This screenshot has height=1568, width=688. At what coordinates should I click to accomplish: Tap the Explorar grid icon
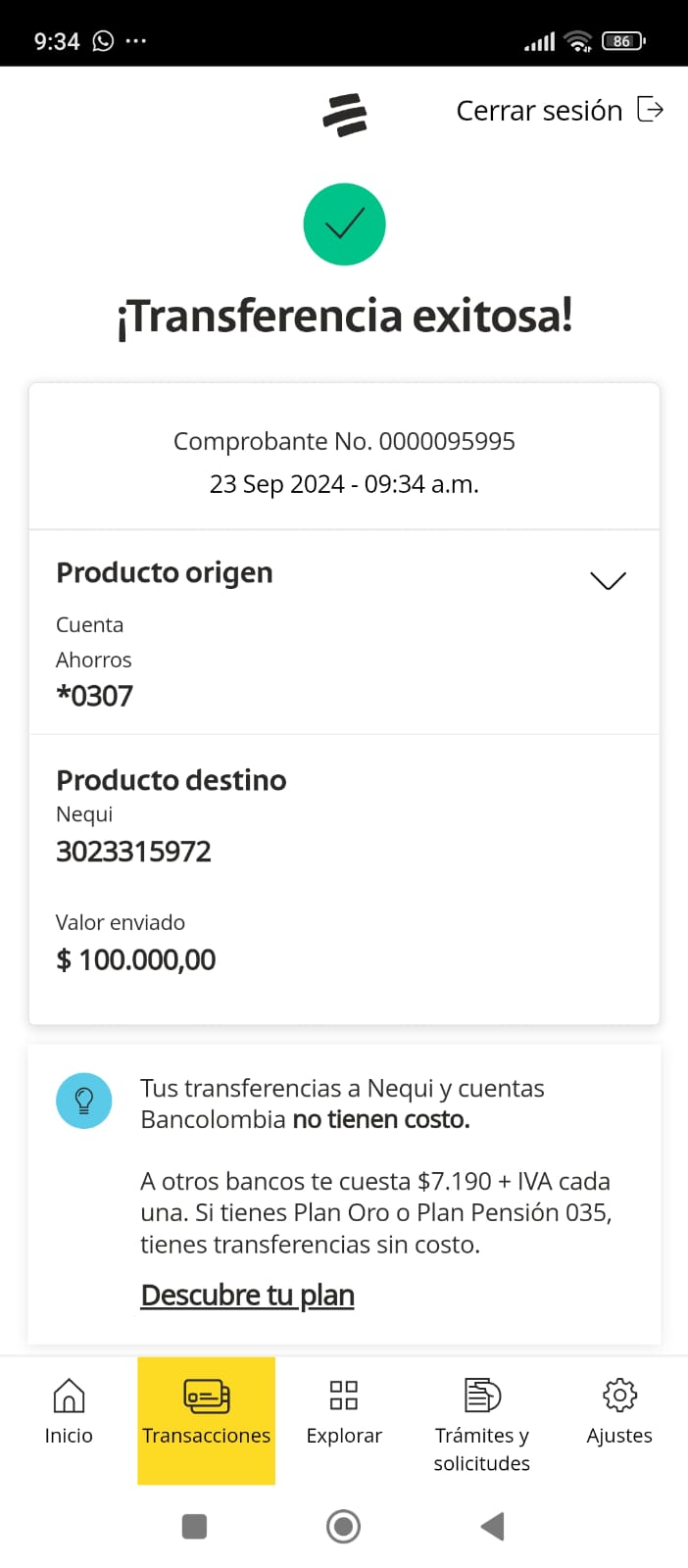pos(344,1396)
